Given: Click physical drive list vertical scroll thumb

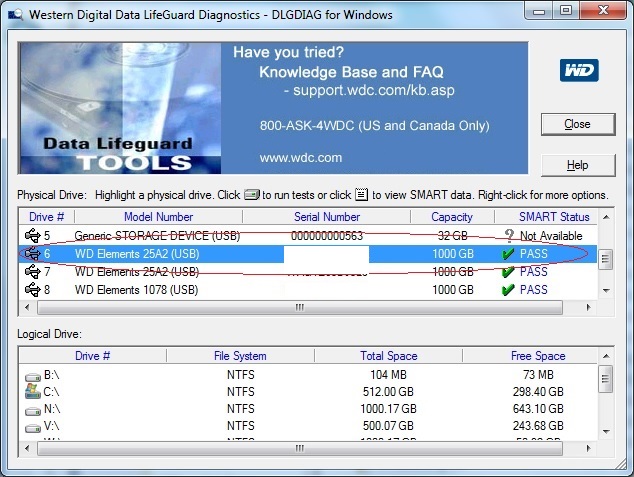Looking at the screenshot, I should (x=605, y=259).
